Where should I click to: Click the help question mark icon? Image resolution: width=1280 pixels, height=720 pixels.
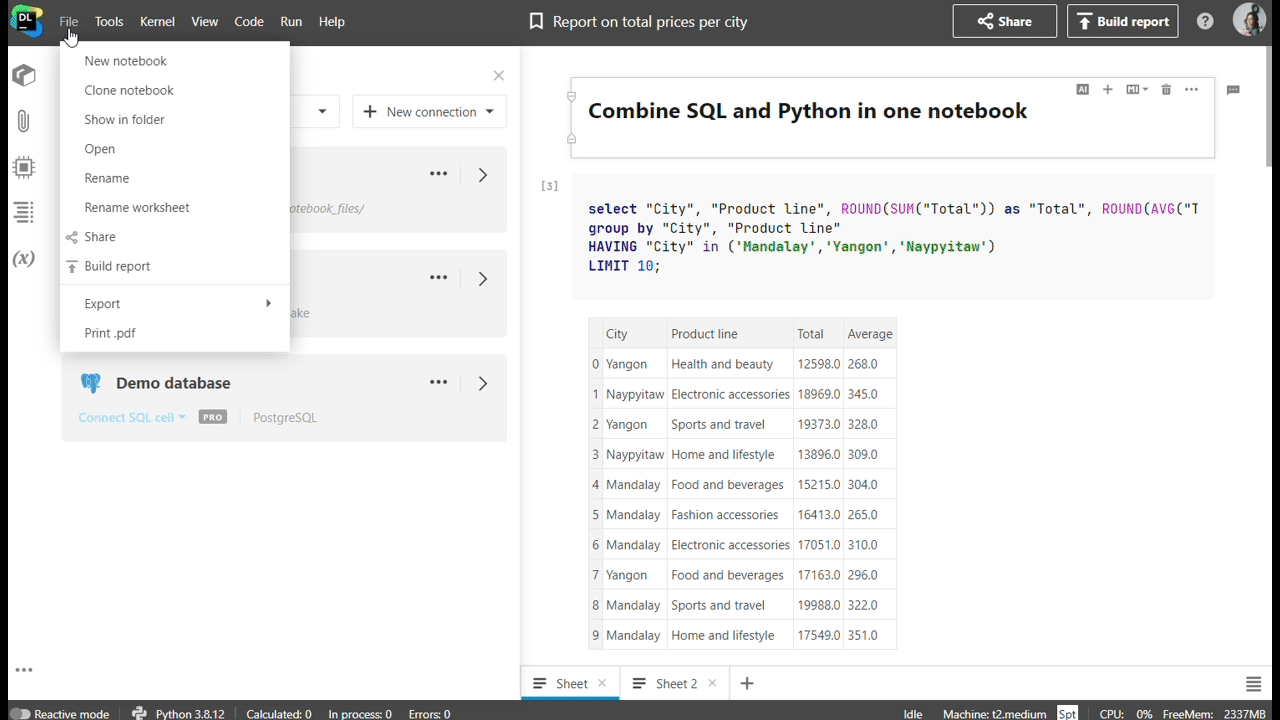pos(1205,21)
